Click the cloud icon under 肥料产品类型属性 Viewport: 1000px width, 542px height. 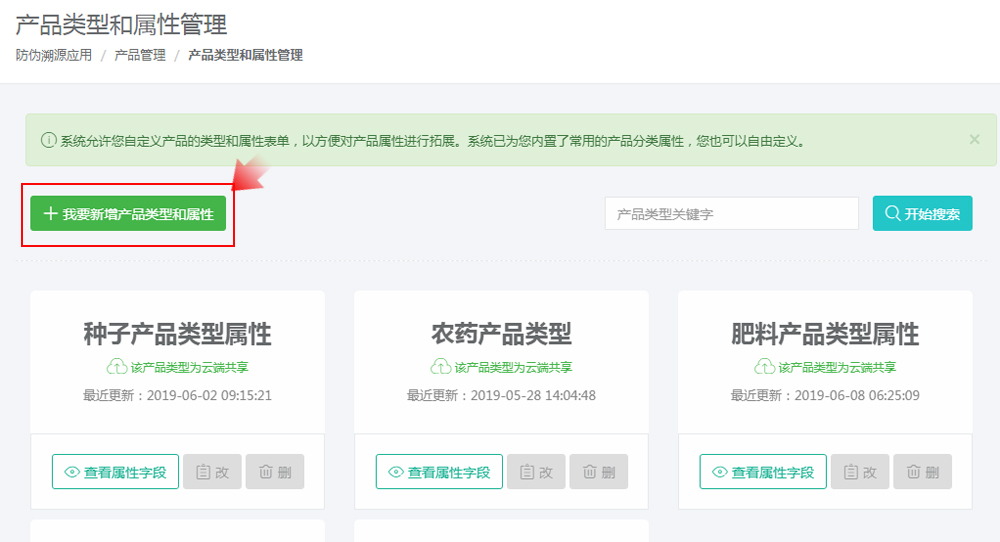765,367
